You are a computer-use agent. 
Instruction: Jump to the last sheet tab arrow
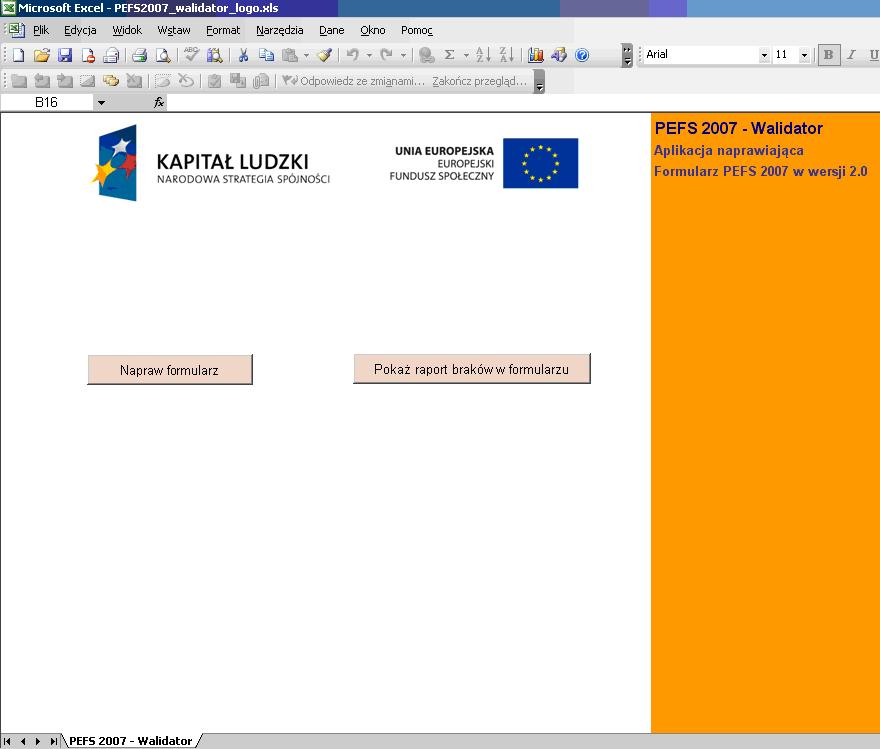pyautogui.click(x=53, y=741)
